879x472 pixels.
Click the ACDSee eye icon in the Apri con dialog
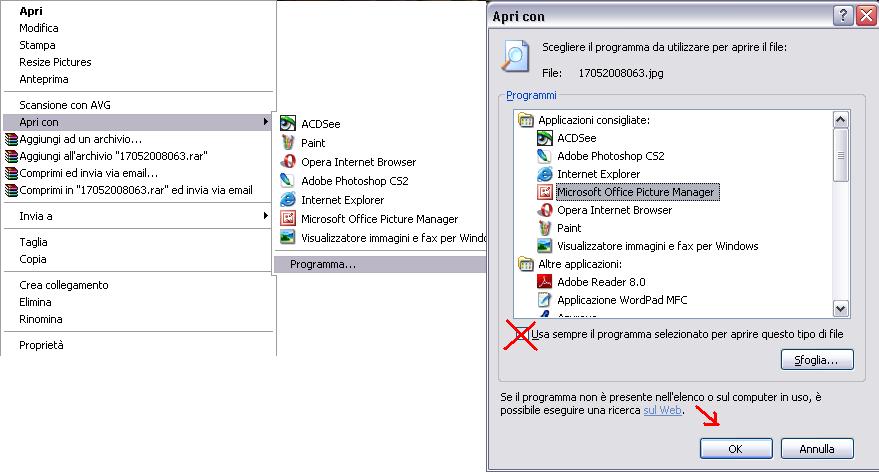(x=544, y=138)
